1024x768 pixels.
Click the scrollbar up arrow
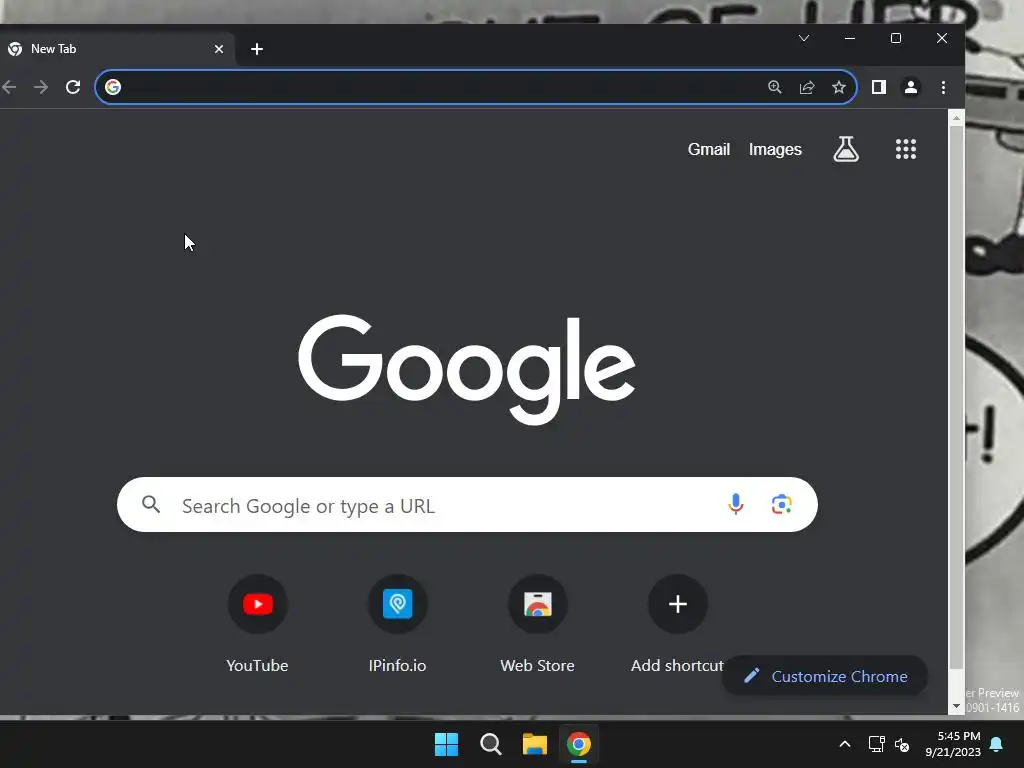point(956,118)
